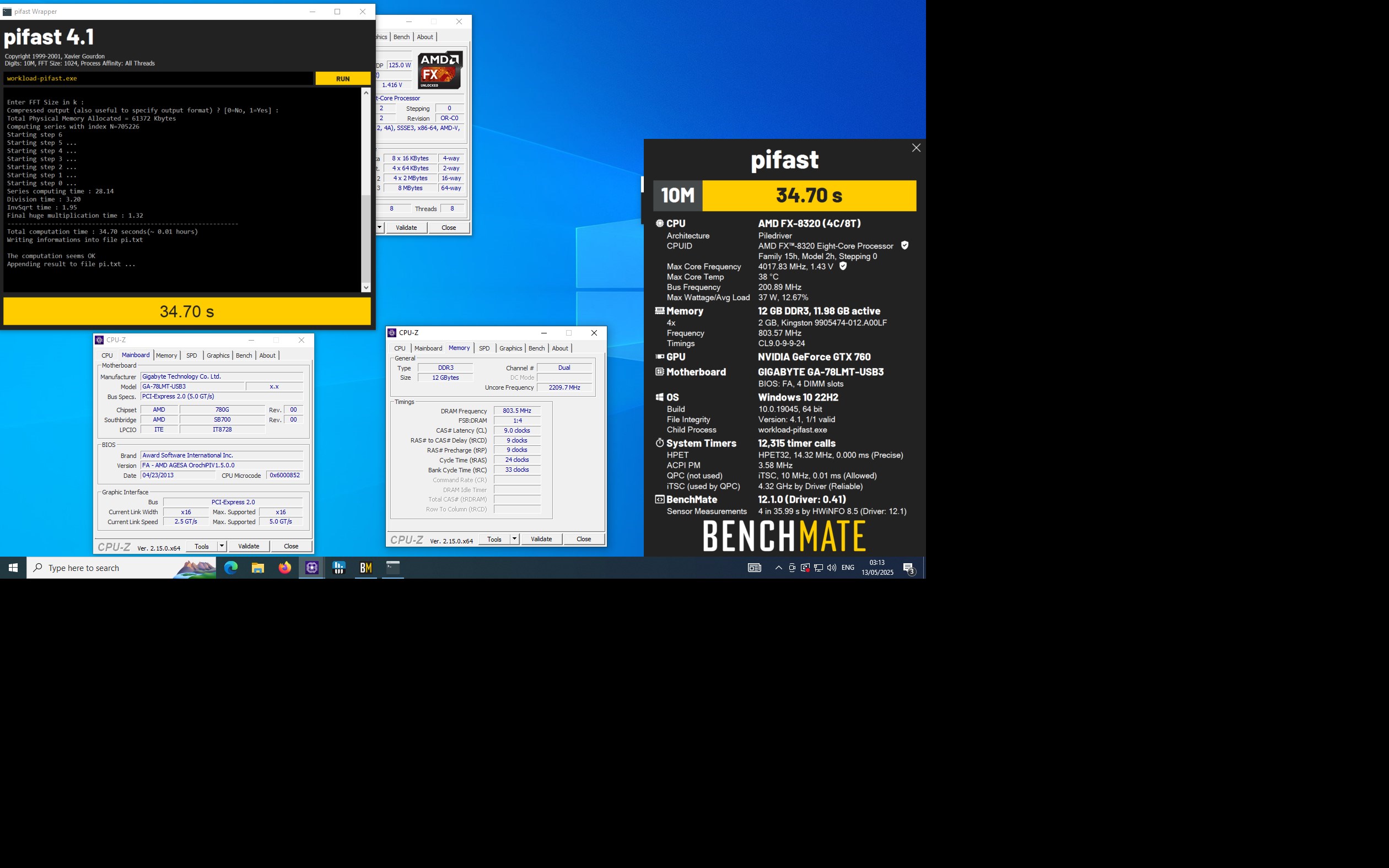
Task: Click the Tools button in the Mainboard CPU-Z window
Action: (202, 546)
